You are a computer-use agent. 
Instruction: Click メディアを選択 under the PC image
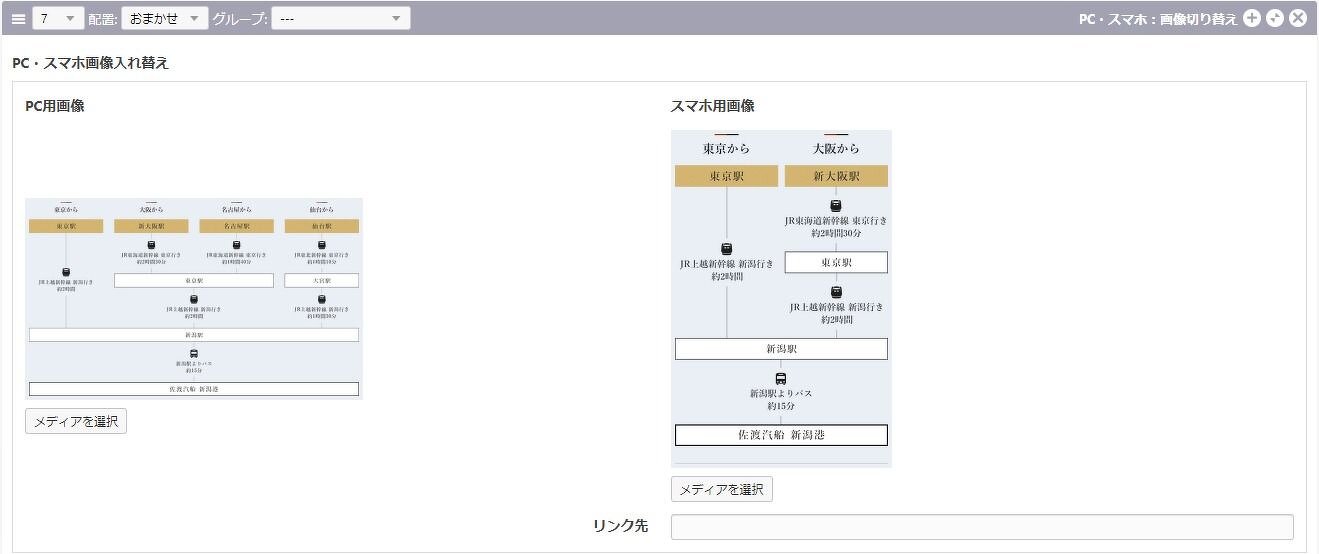76,422
